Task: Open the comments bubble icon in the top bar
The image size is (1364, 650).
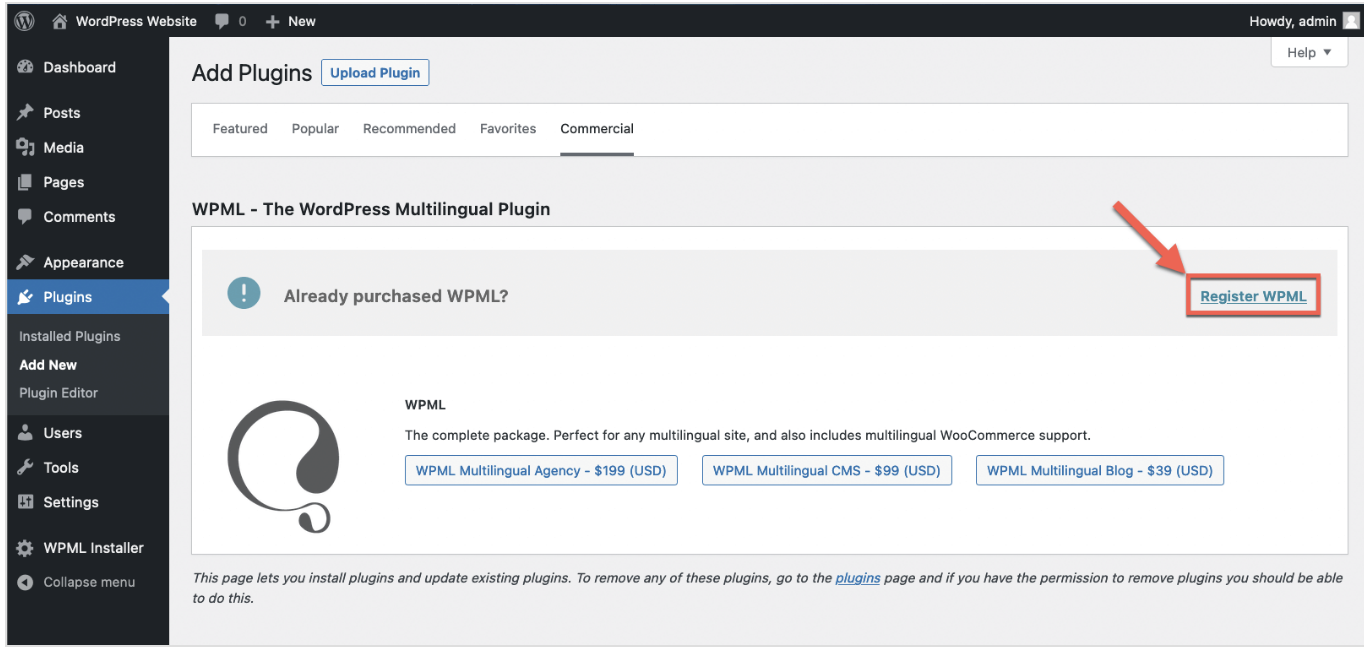Action: click(x=222, y=20)
